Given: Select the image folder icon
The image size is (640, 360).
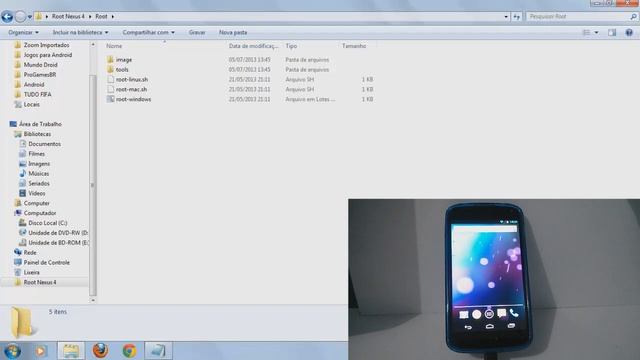Looking at the screenshot, I should (110, 60).
